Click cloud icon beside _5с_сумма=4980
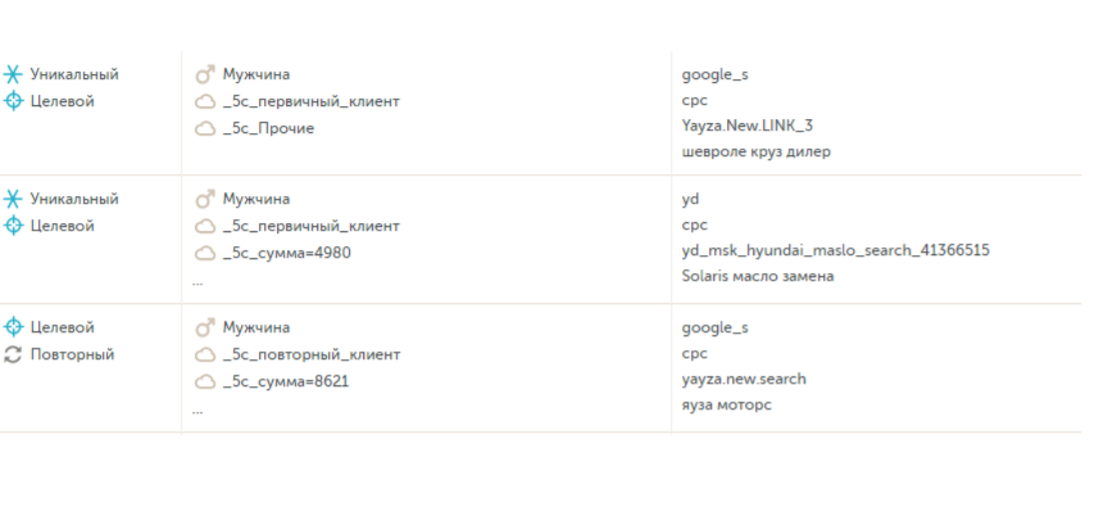 (x=205, y=253)
